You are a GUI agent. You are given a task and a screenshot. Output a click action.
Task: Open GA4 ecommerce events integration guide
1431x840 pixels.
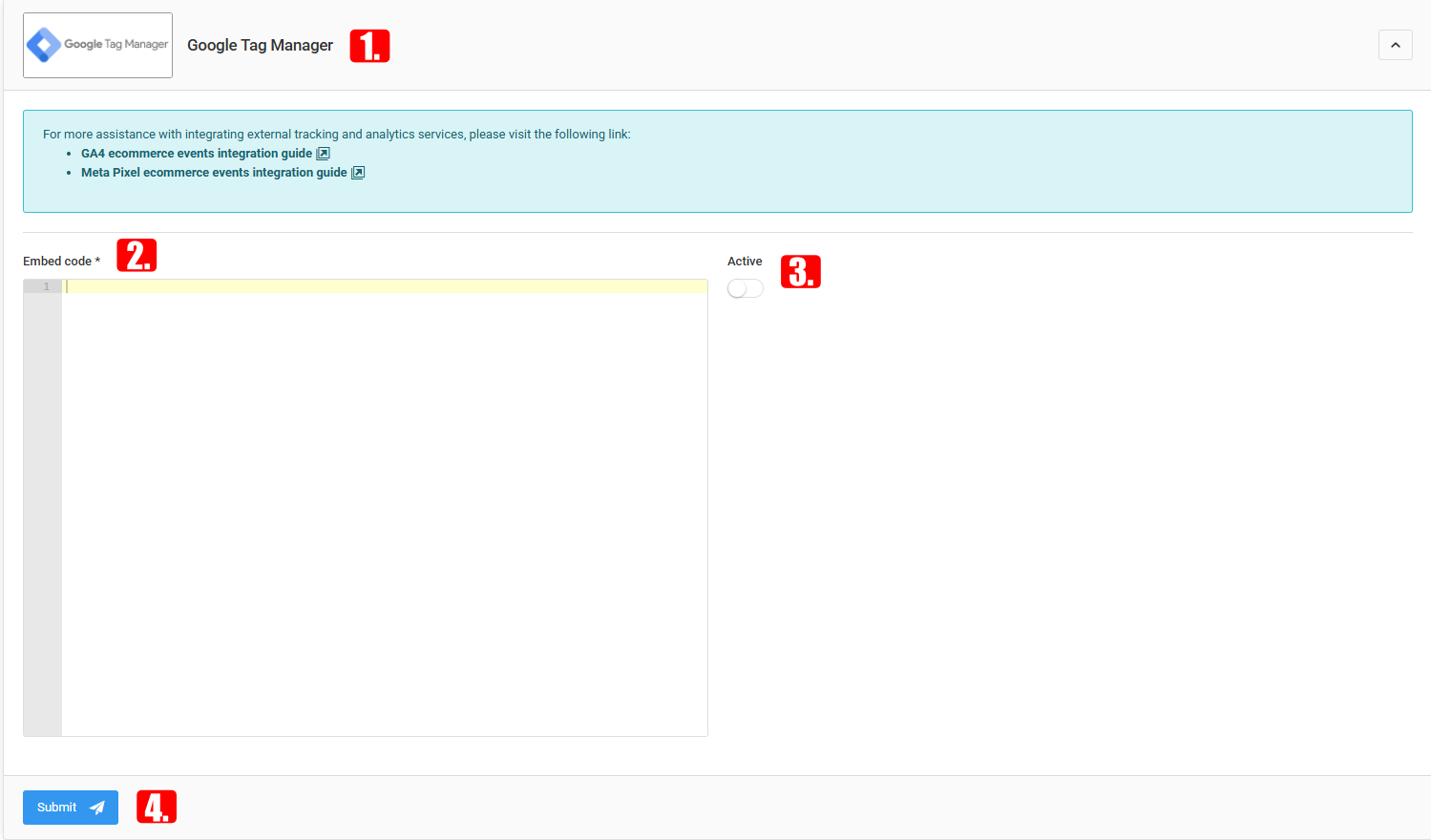(197, 154)
